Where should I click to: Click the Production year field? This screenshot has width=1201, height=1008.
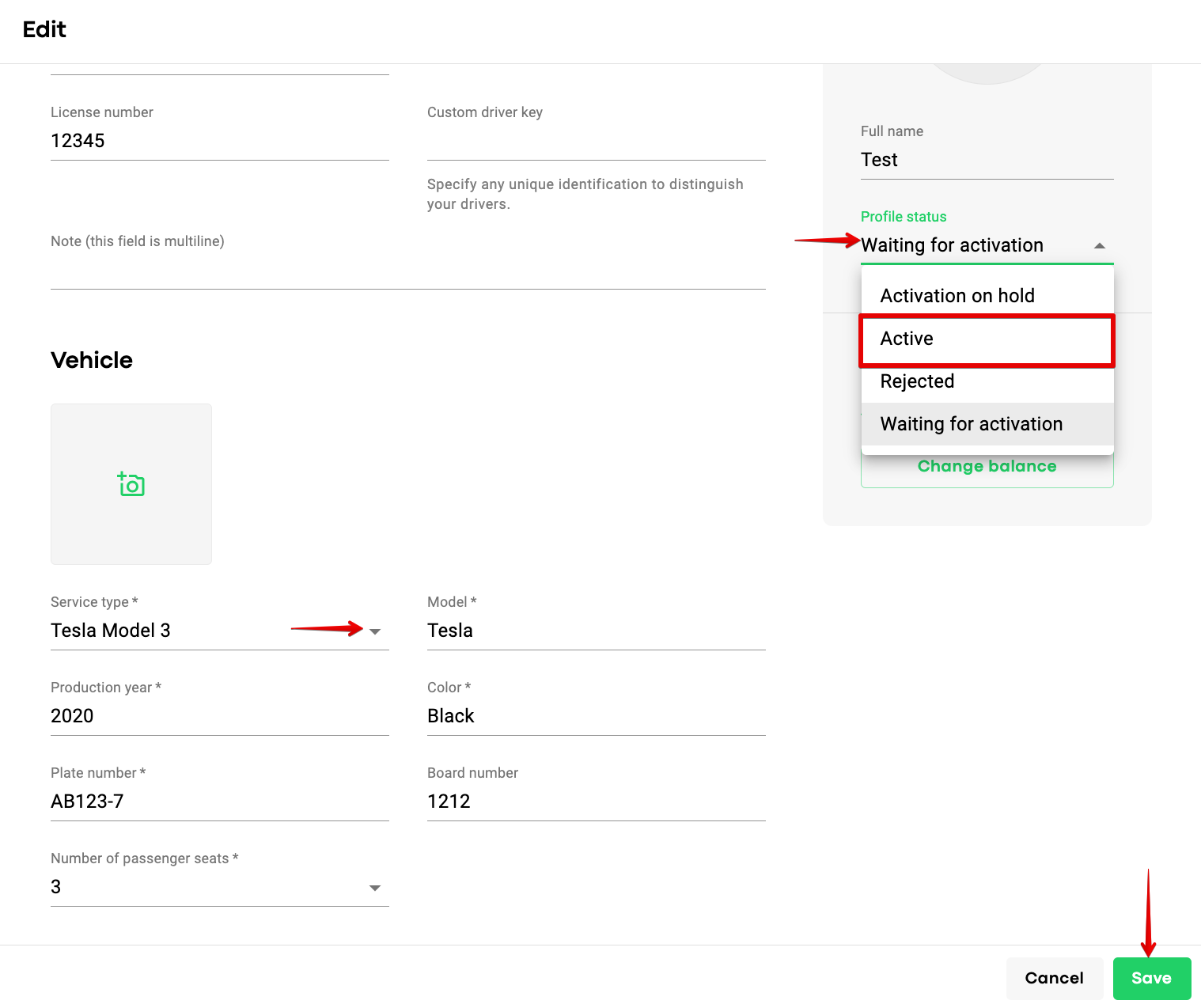219,716
